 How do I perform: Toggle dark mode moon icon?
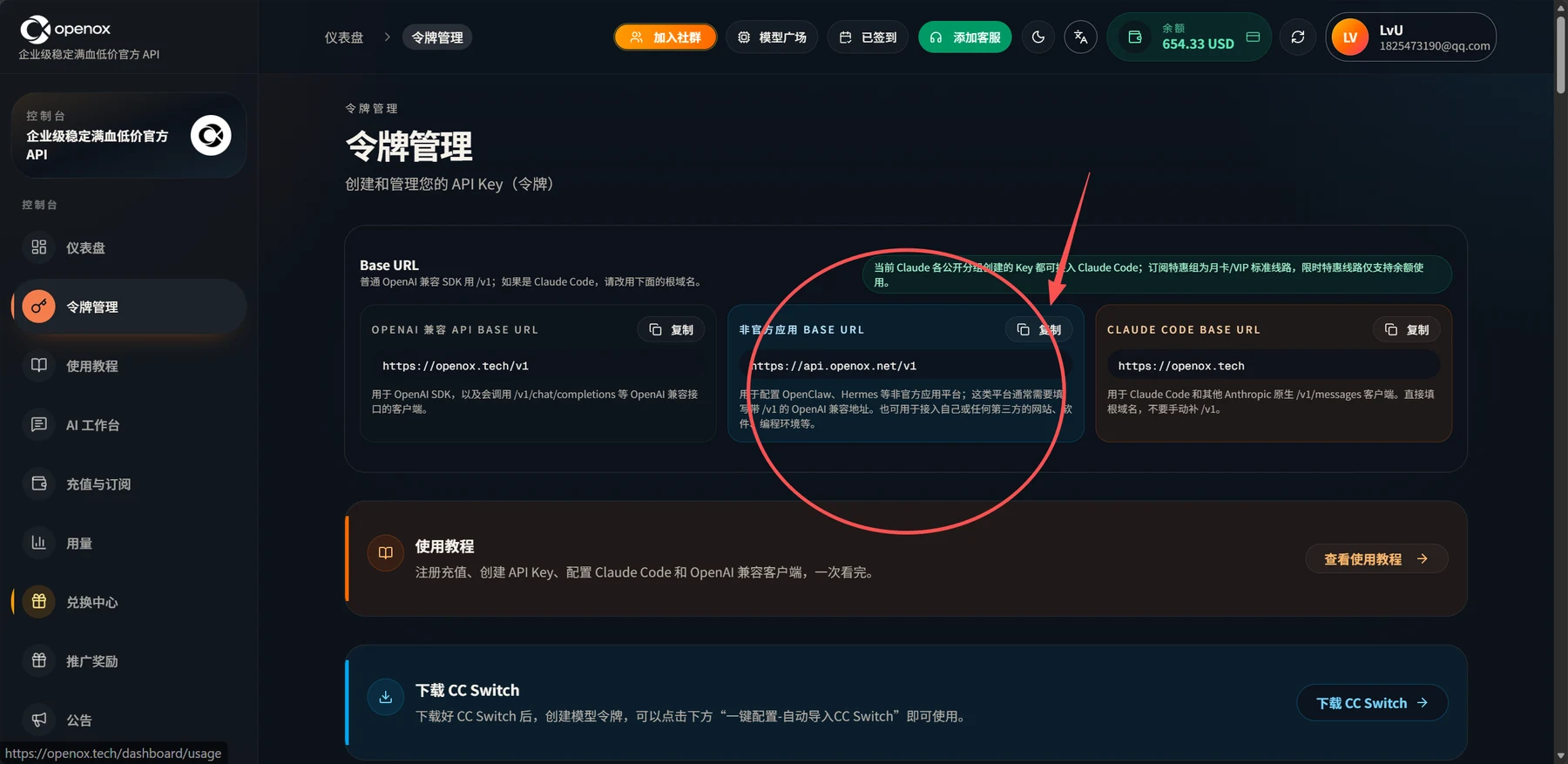pyautogui.click(x=1038, y=37)
